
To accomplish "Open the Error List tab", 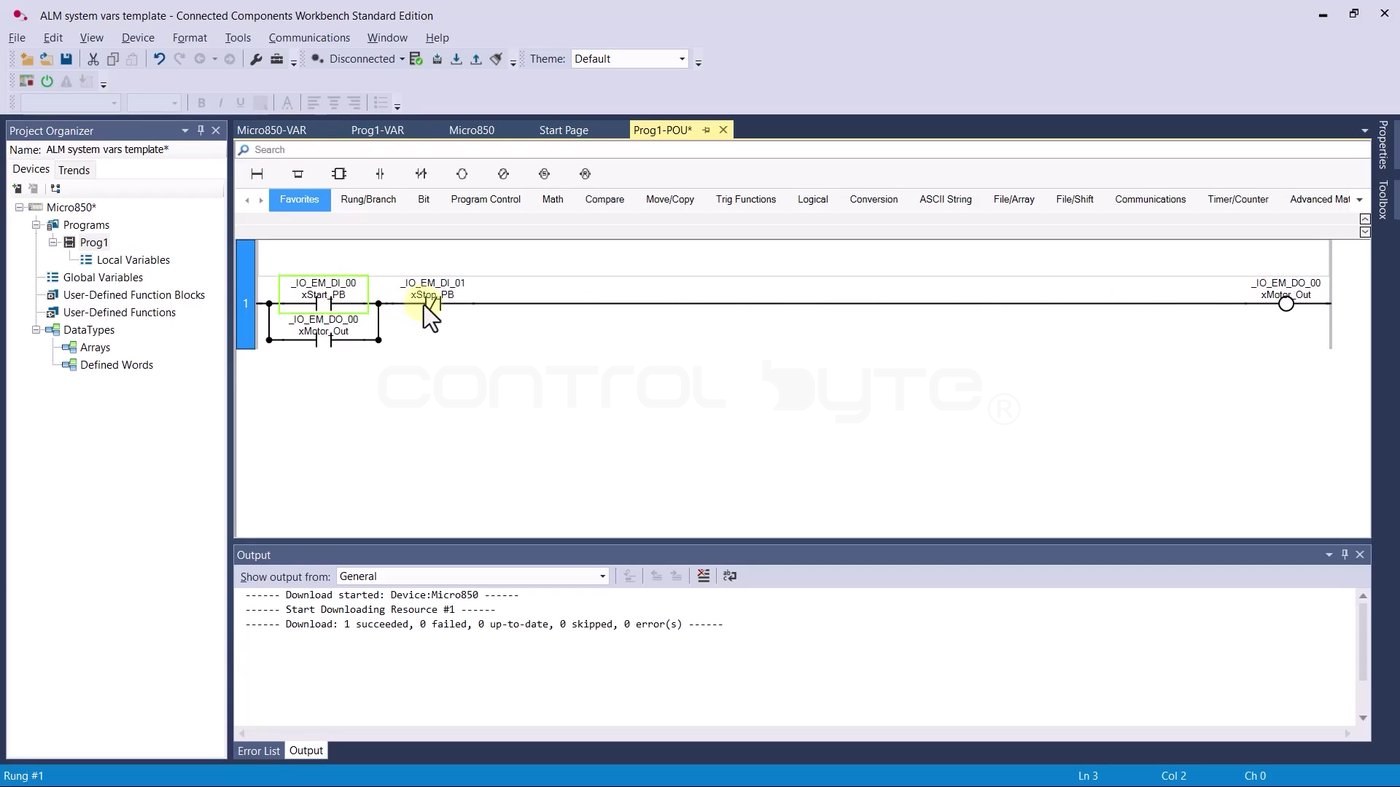I will pos(259,751).
